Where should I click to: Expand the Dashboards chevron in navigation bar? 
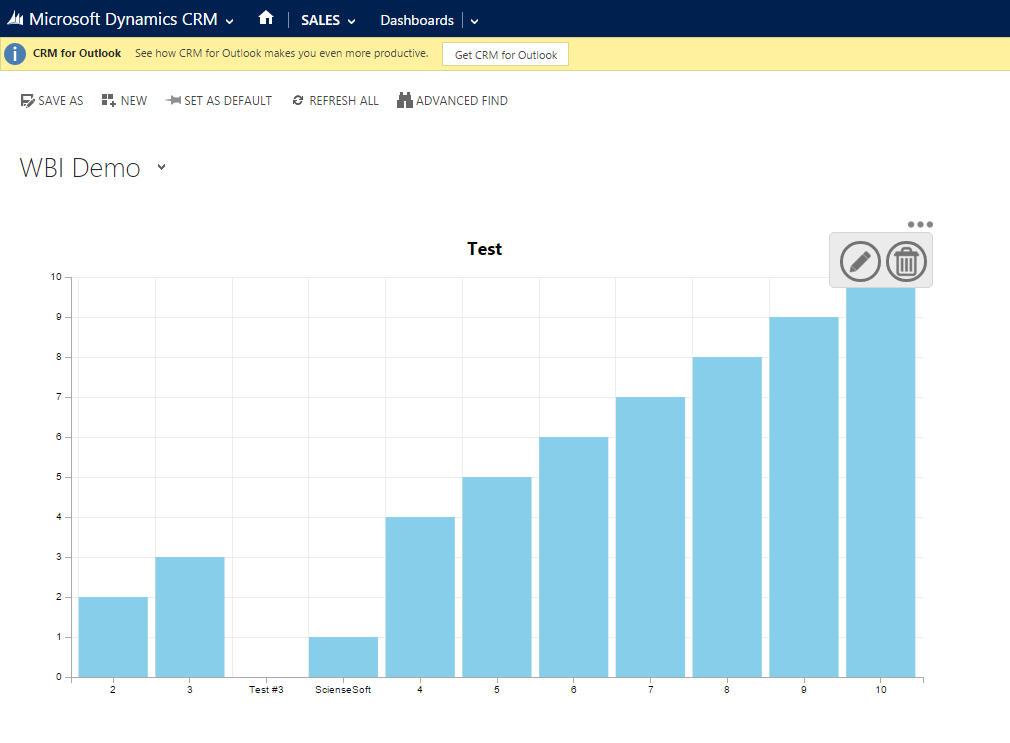474,21
